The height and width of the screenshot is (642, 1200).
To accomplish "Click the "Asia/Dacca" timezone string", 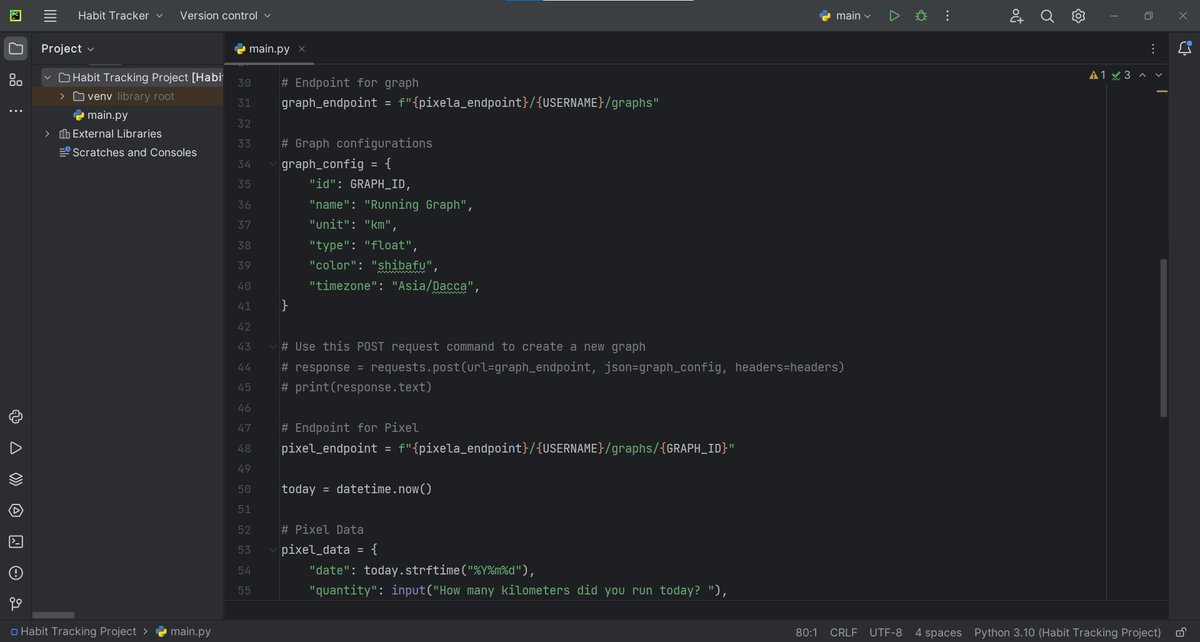I will click(x=432, y=286).
